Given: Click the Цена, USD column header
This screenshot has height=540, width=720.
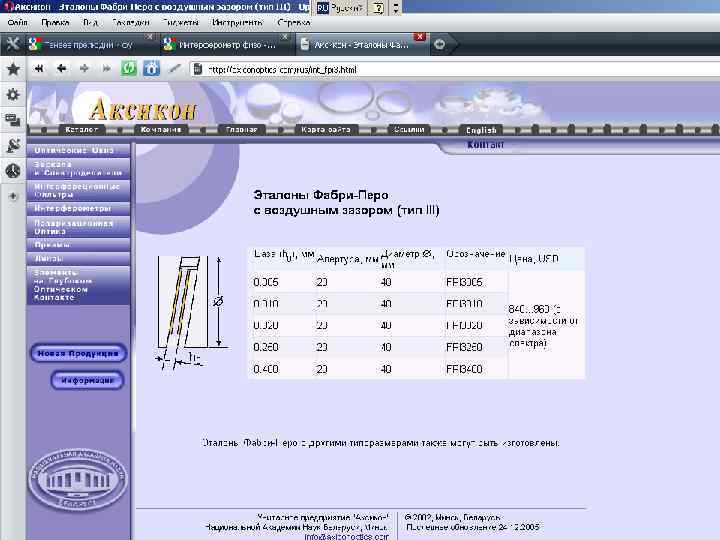Looking at the screenshot, I should pyautogui.click(x=534, y=259).
